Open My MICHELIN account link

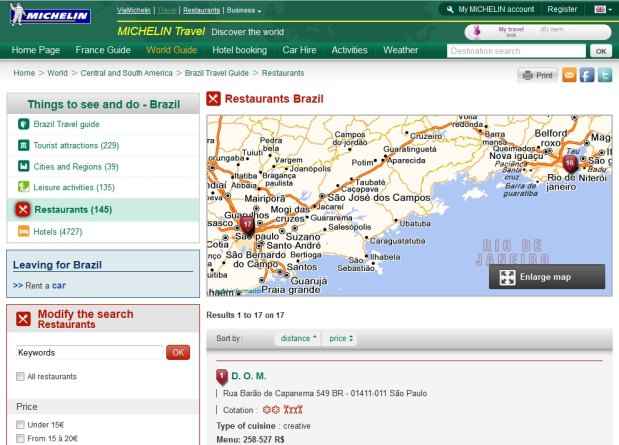click(x=496, y=9)
